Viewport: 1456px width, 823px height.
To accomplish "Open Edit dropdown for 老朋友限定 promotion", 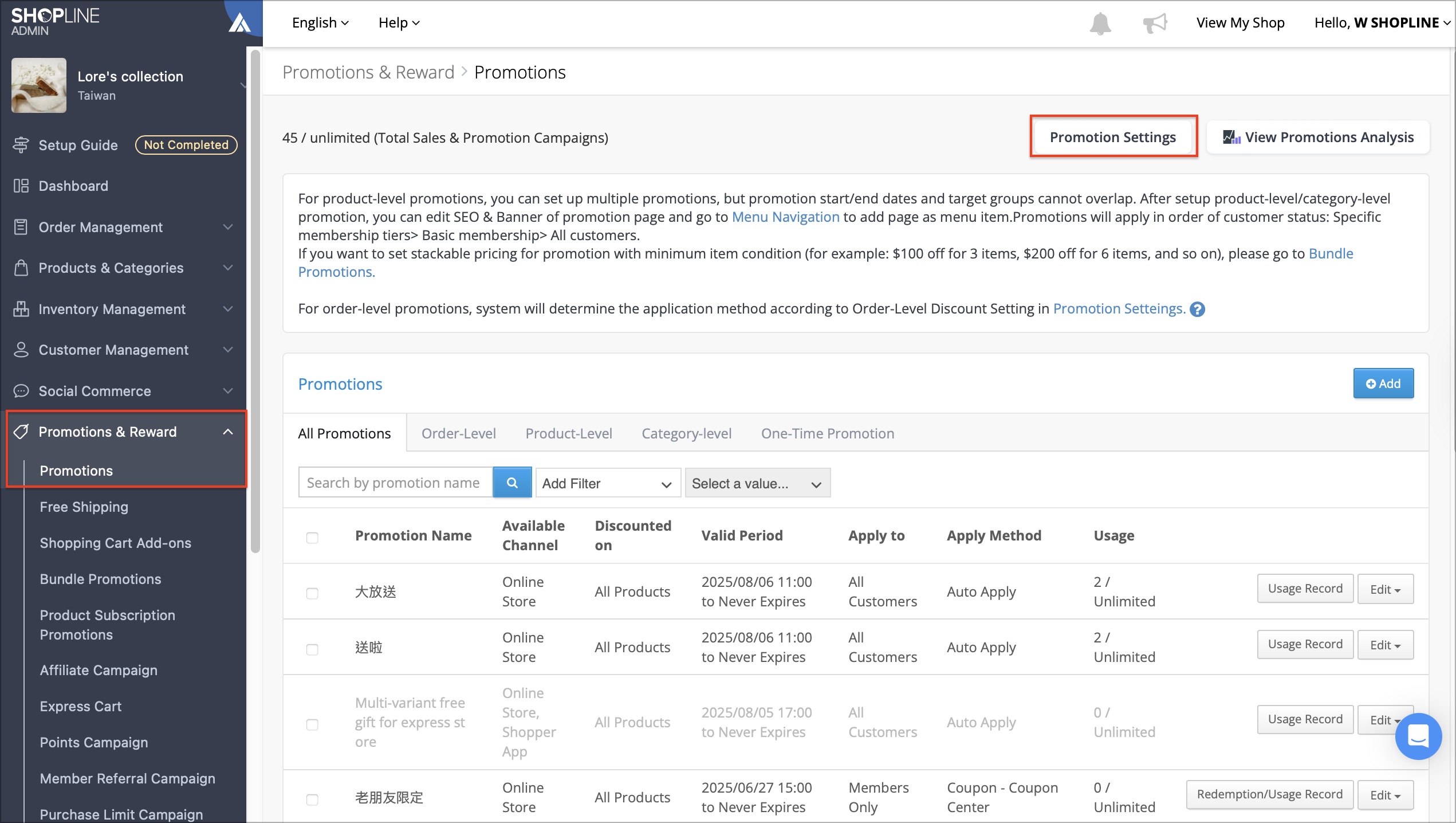I will (x=1385, y=795).
